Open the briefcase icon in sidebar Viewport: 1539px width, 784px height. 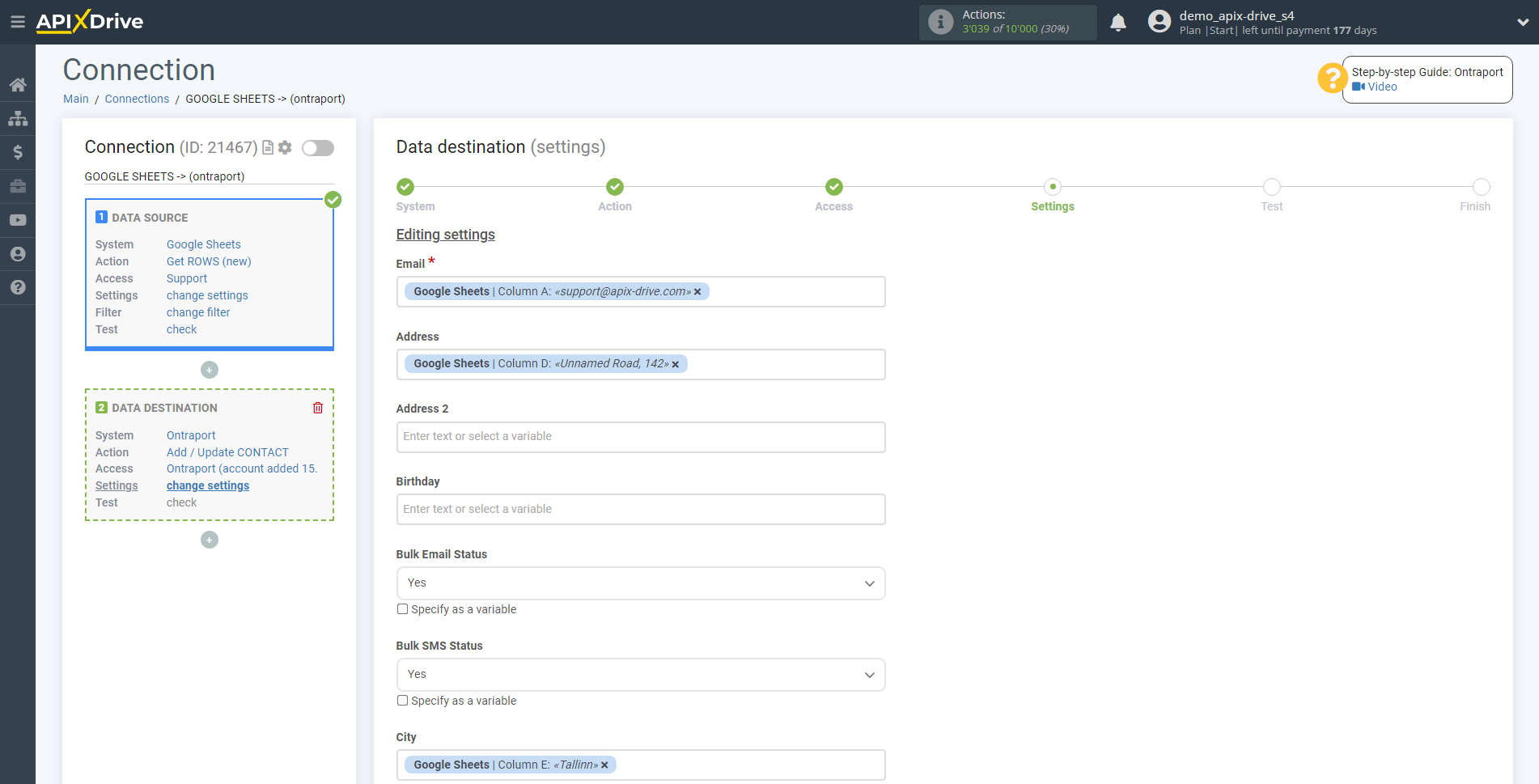[x=18, y=186]
